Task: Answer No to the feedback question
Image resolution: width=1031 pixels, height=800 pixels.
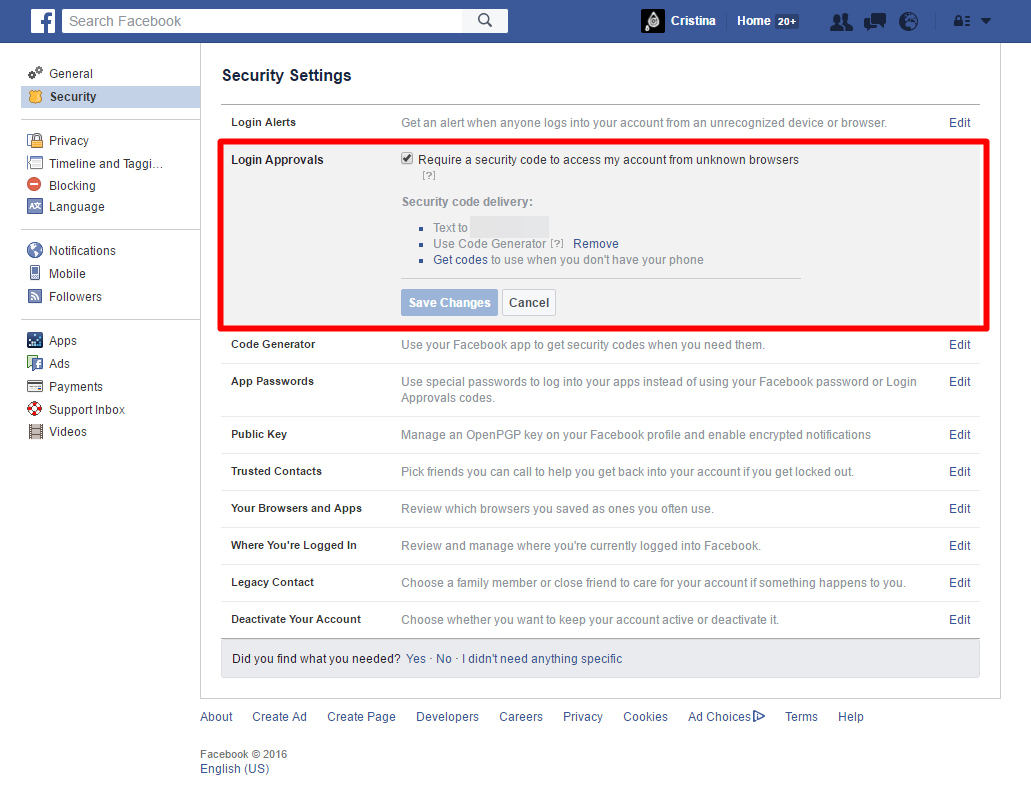Action: click(444, 659)
